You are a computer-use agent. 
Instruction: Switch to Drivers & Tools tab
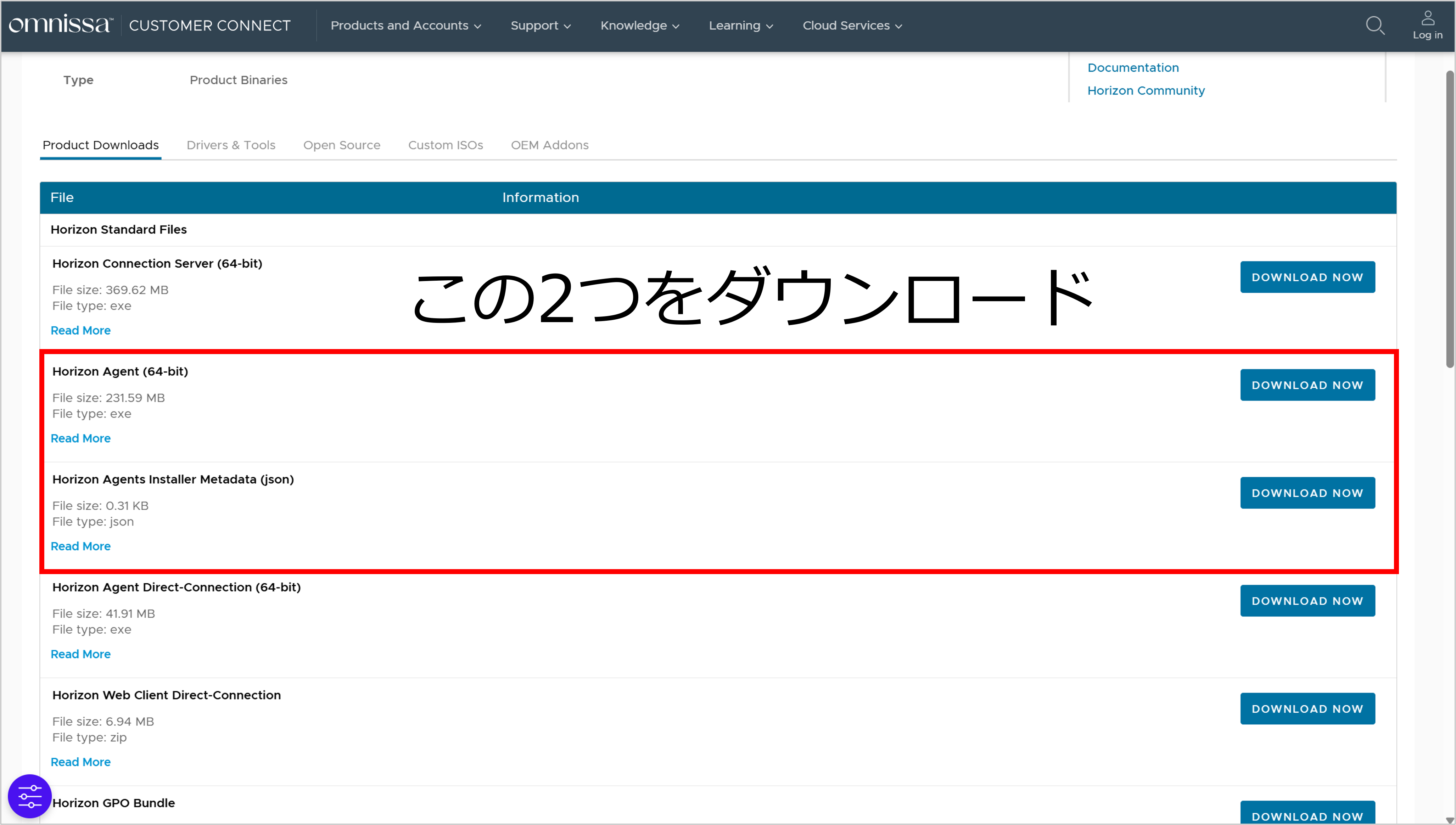231,145
